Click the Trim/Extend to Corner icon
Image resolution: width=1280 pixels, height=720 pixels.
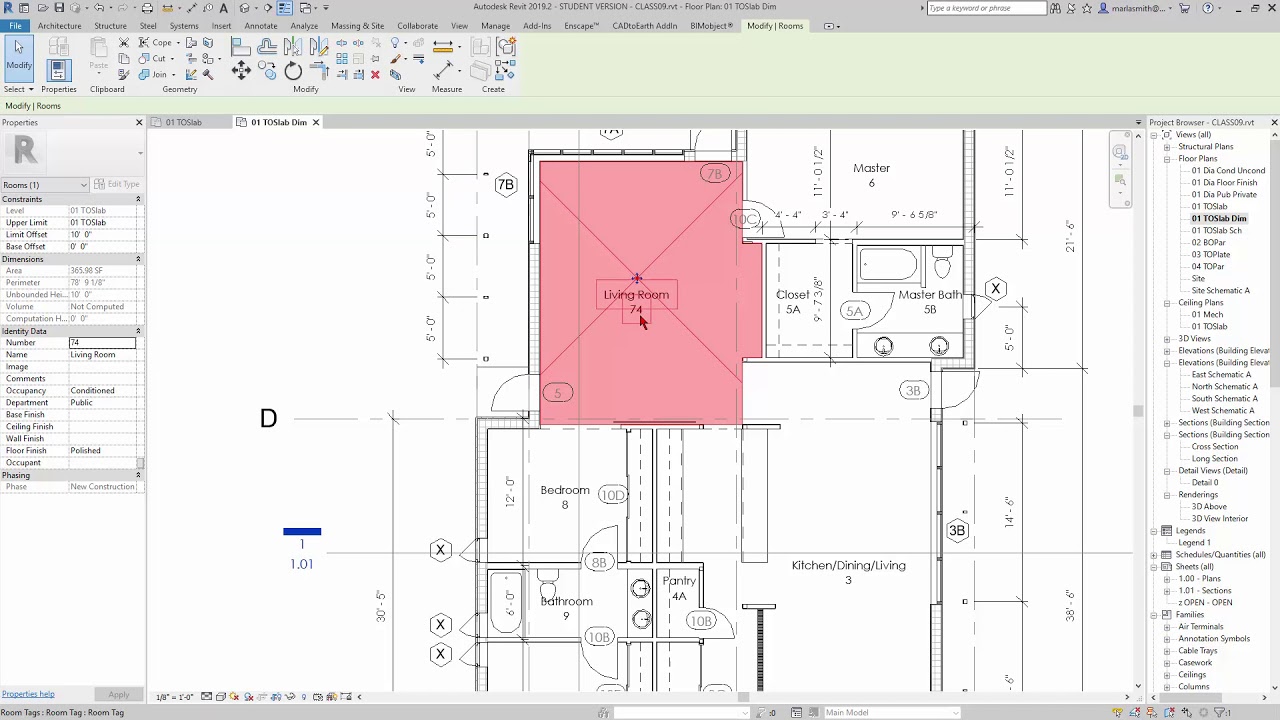point(319,70)
